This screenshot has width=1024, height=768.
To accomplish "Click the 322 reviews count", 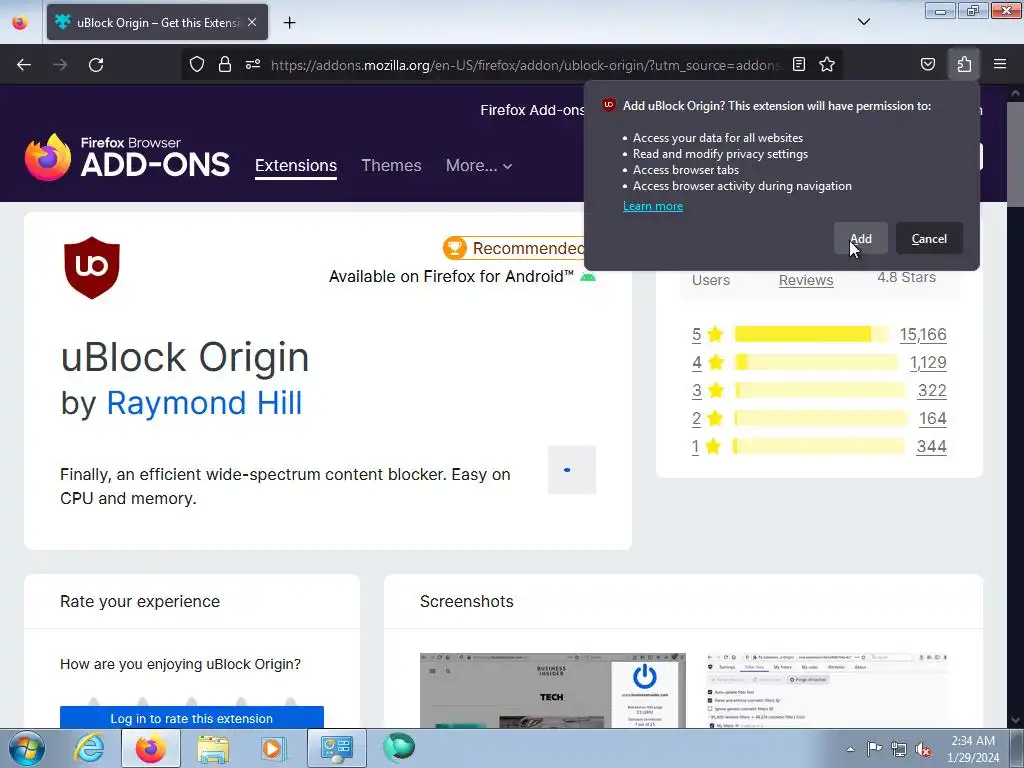I will (x=932, y=391).
